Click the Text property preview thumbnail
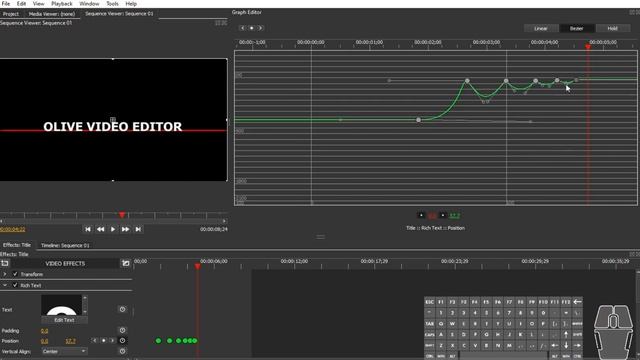The height and width of the screenshot is (360, 640). tap(62, 305)
